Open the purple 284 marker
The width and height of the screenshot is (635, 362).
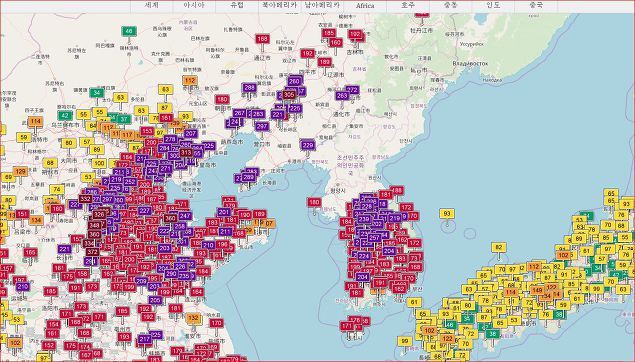point(164,149)
